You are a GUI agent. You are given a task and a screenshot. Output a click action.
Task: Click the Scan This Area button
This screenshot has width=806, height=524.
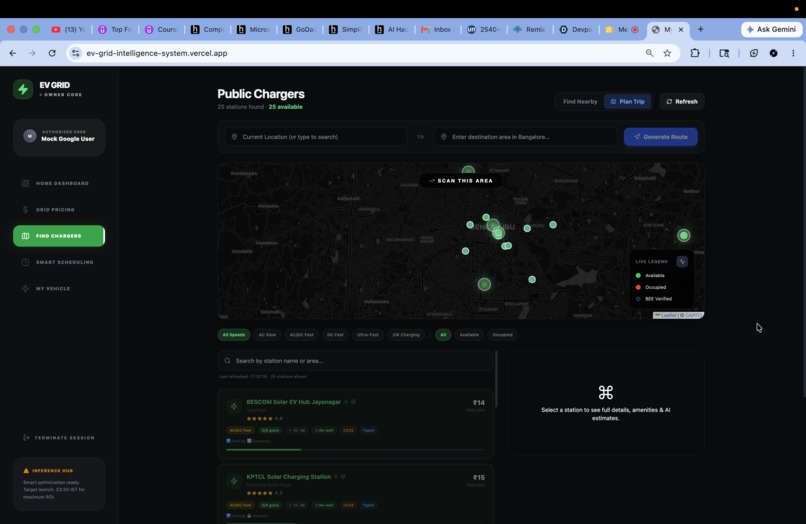pos(461,180)
